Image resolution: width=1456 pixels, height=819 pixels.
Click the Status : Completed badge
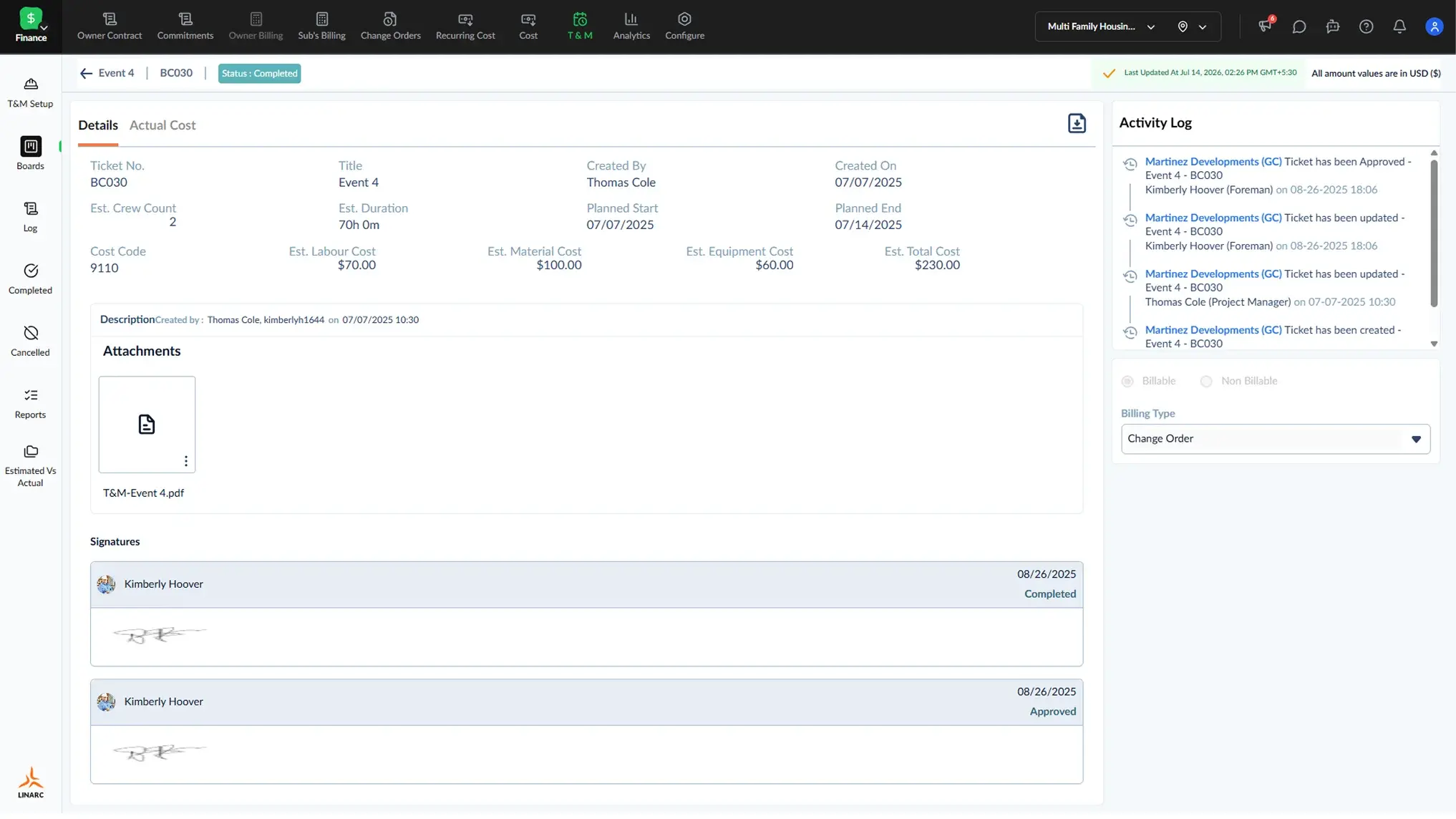click(259, 73)
